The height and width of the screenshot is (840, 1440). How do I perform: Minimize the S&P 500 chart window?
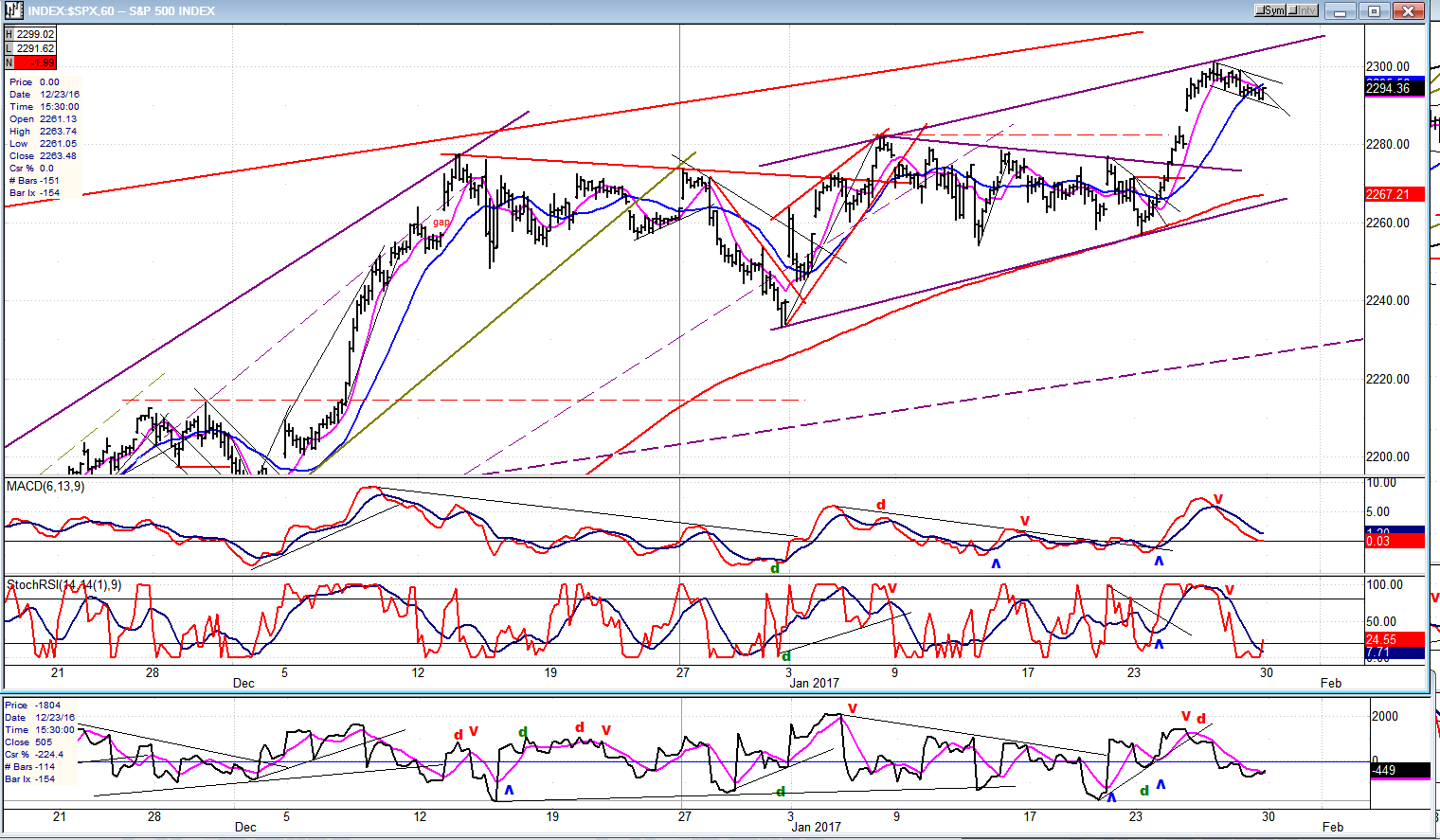pyautogui.click(x=1339, y=11)
